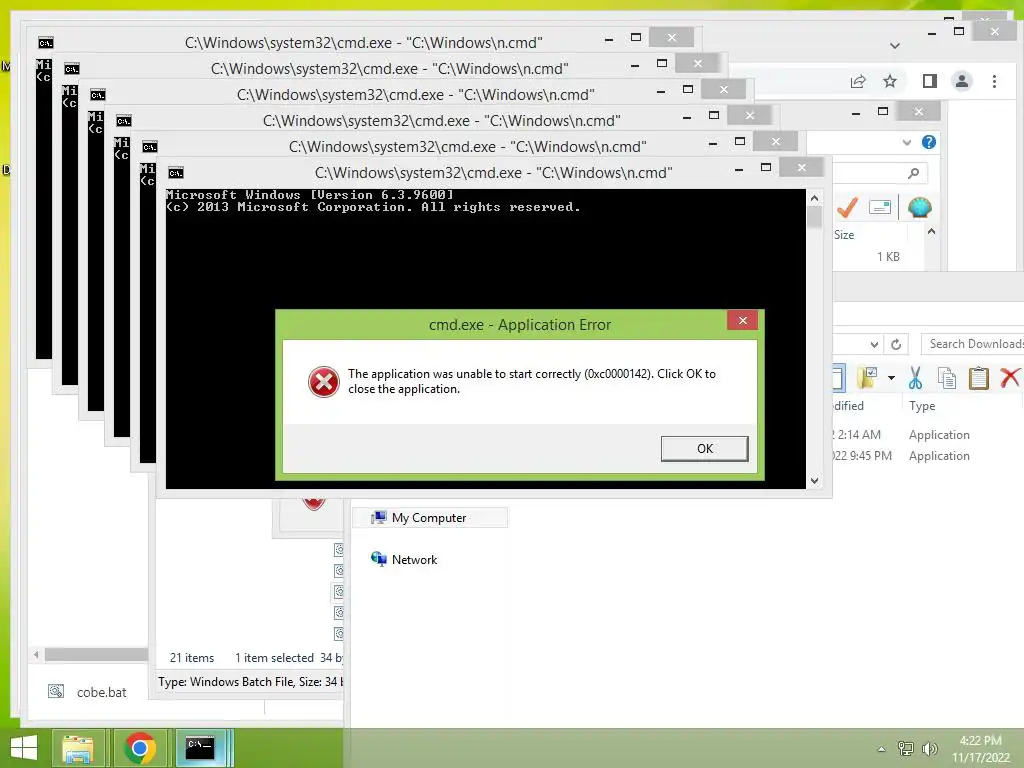Open Chrome's profile avatar
This screenshot has width=1024, height=768.
tap(962, 81)
